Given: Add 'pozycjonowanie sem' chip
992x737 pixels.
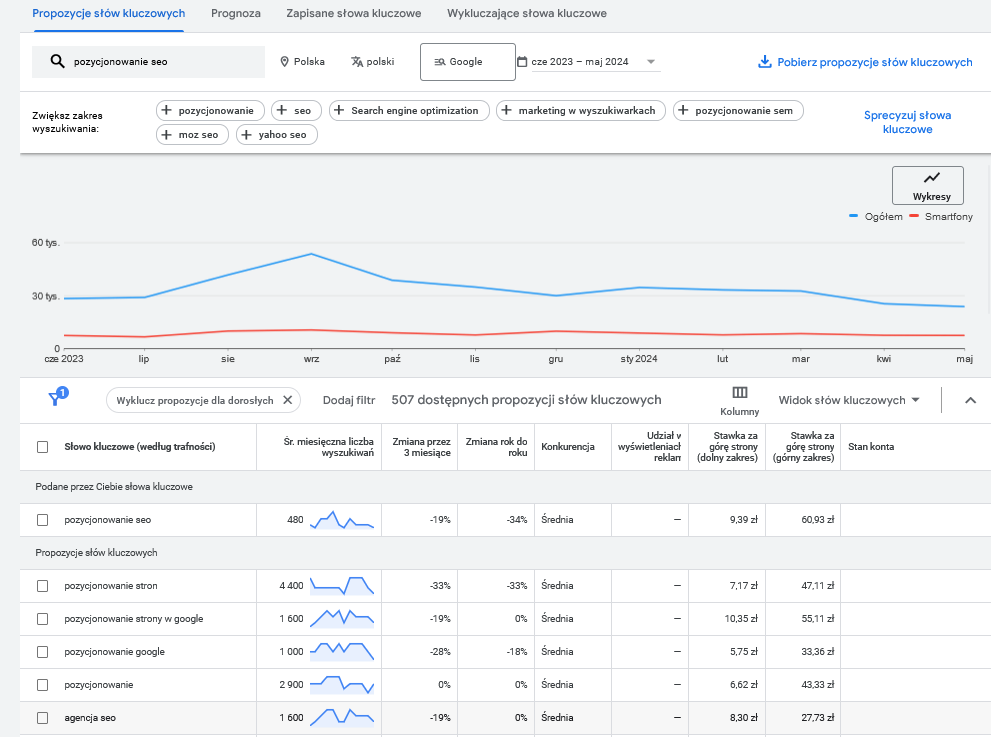Looking at the screenshot, I should coord(738,111).
